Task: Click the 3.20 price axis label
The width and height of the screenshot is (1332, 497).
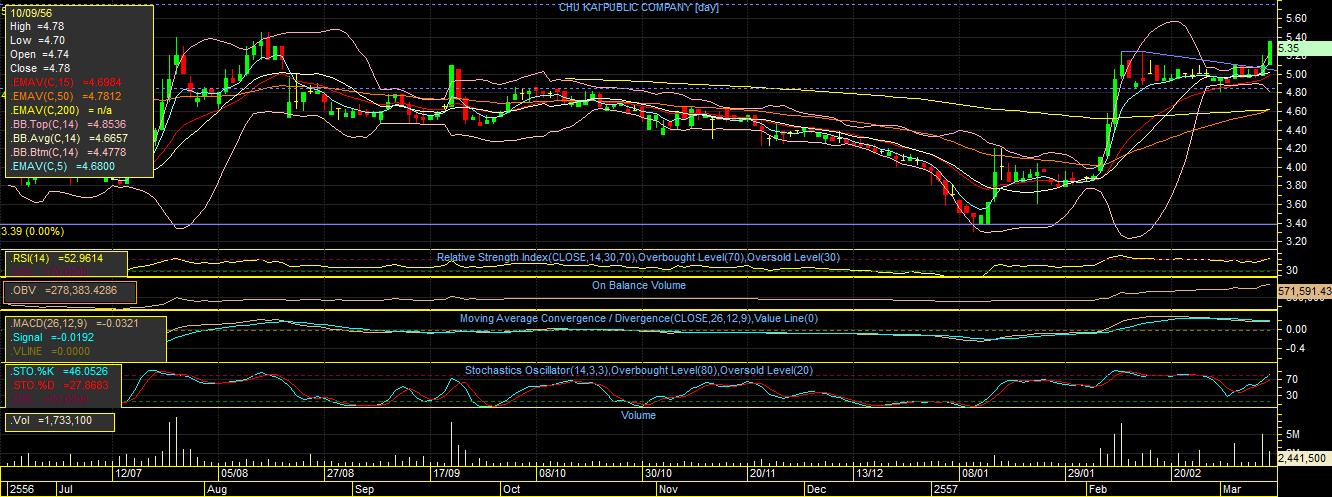Action: (1299, 242)
